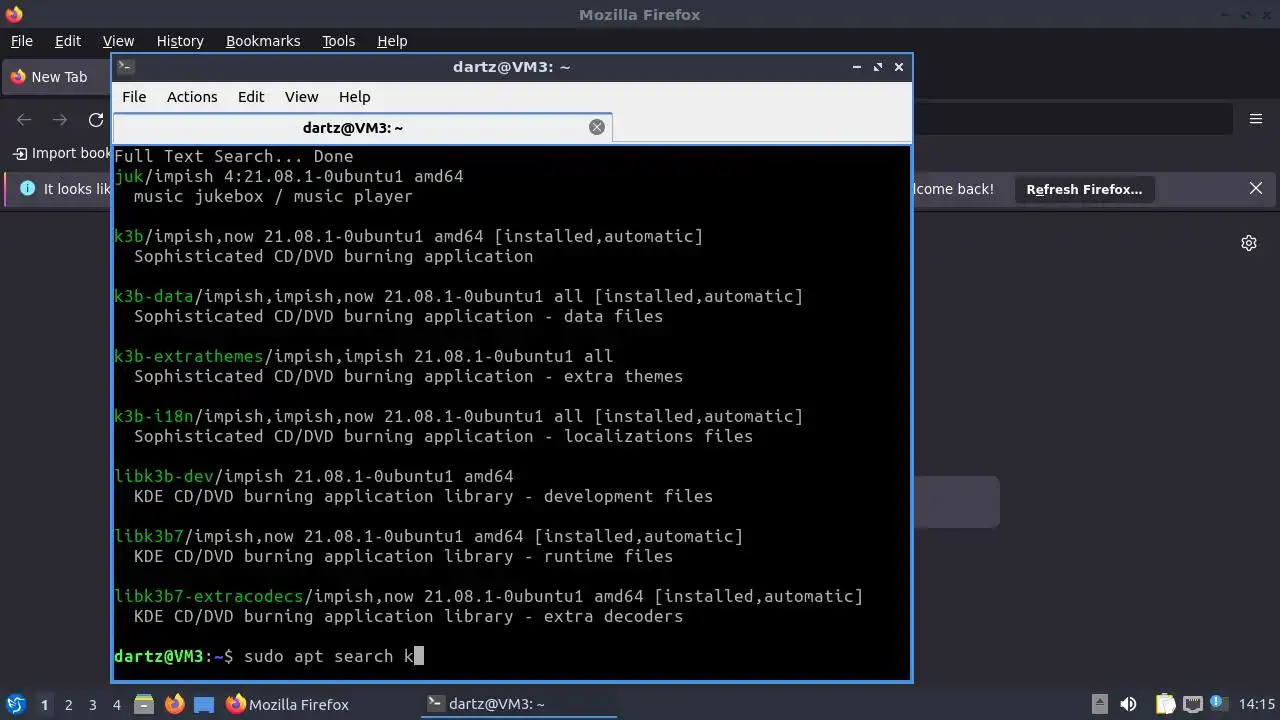This screenshot has width=1280, height=720.
Task: Open the terminal Edit menu
Action: coord(251,97)
